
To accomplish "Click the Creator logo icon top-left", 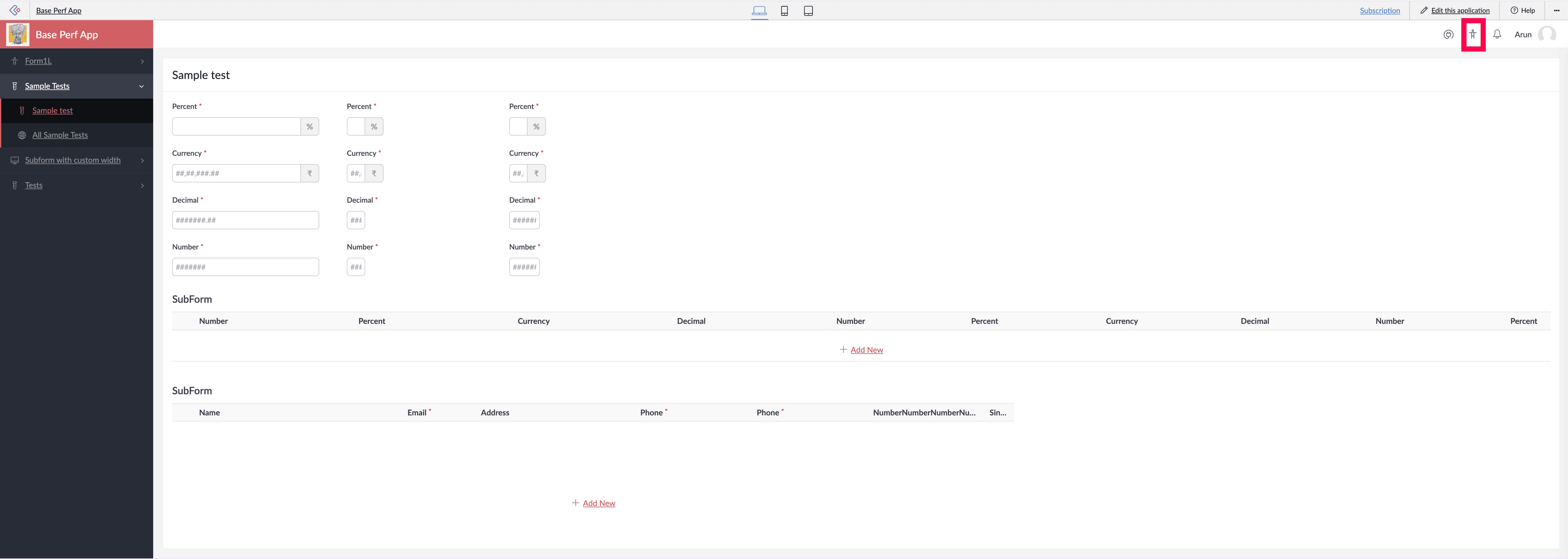I will click(x=15, y=10).
